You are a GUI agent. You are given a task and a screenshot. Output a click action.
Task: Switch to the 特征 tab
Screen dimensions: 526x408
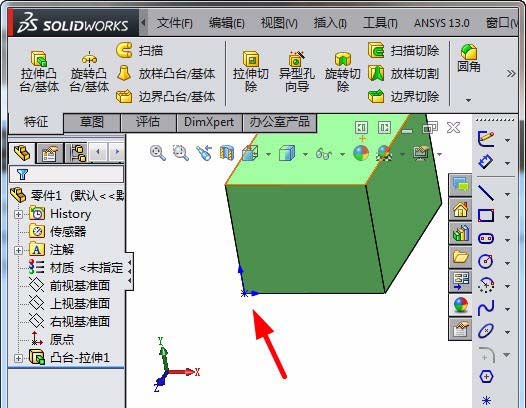click(36, 122)
